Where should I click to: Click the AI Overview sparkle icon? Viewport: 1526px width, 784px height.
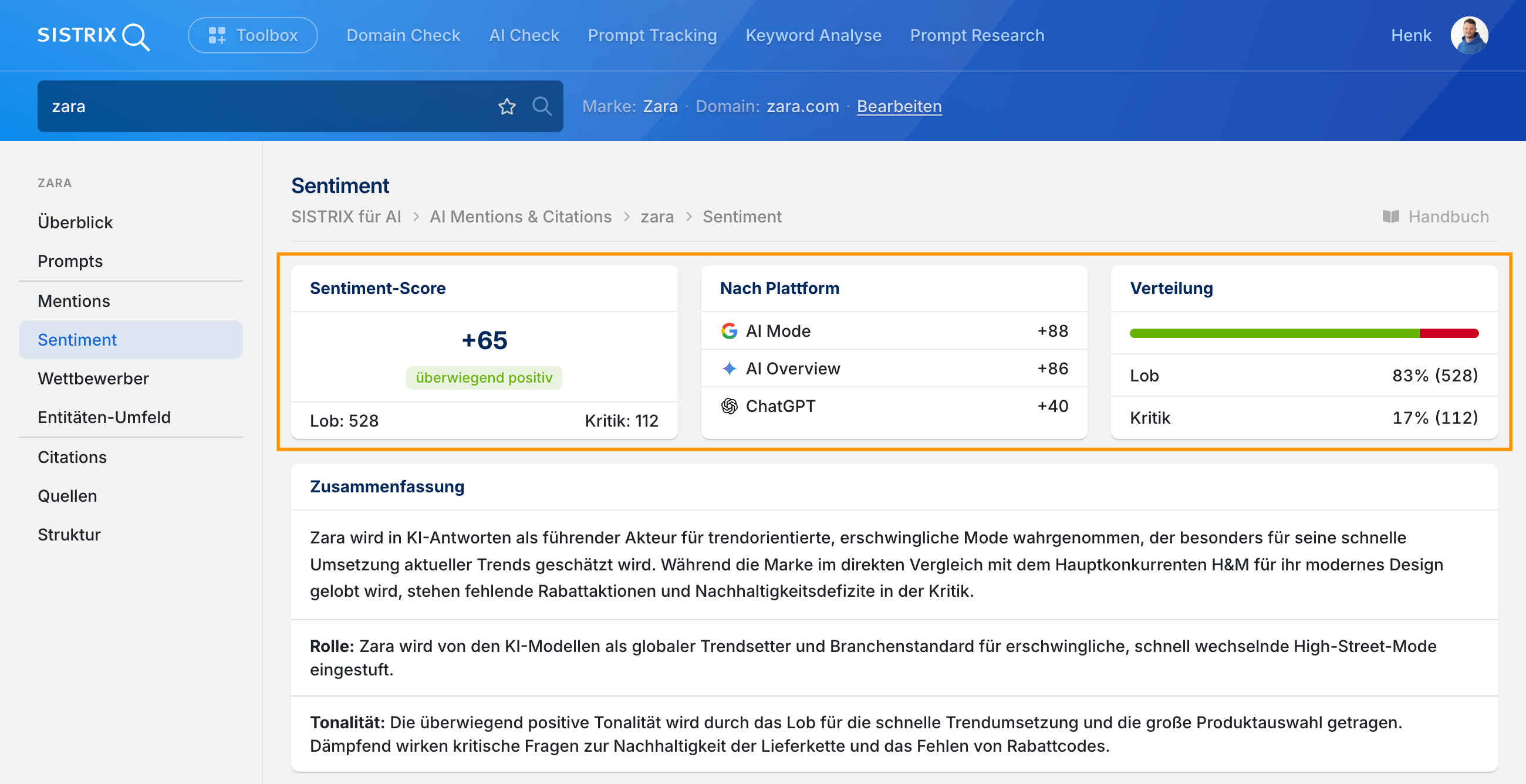tap(729, 369)
